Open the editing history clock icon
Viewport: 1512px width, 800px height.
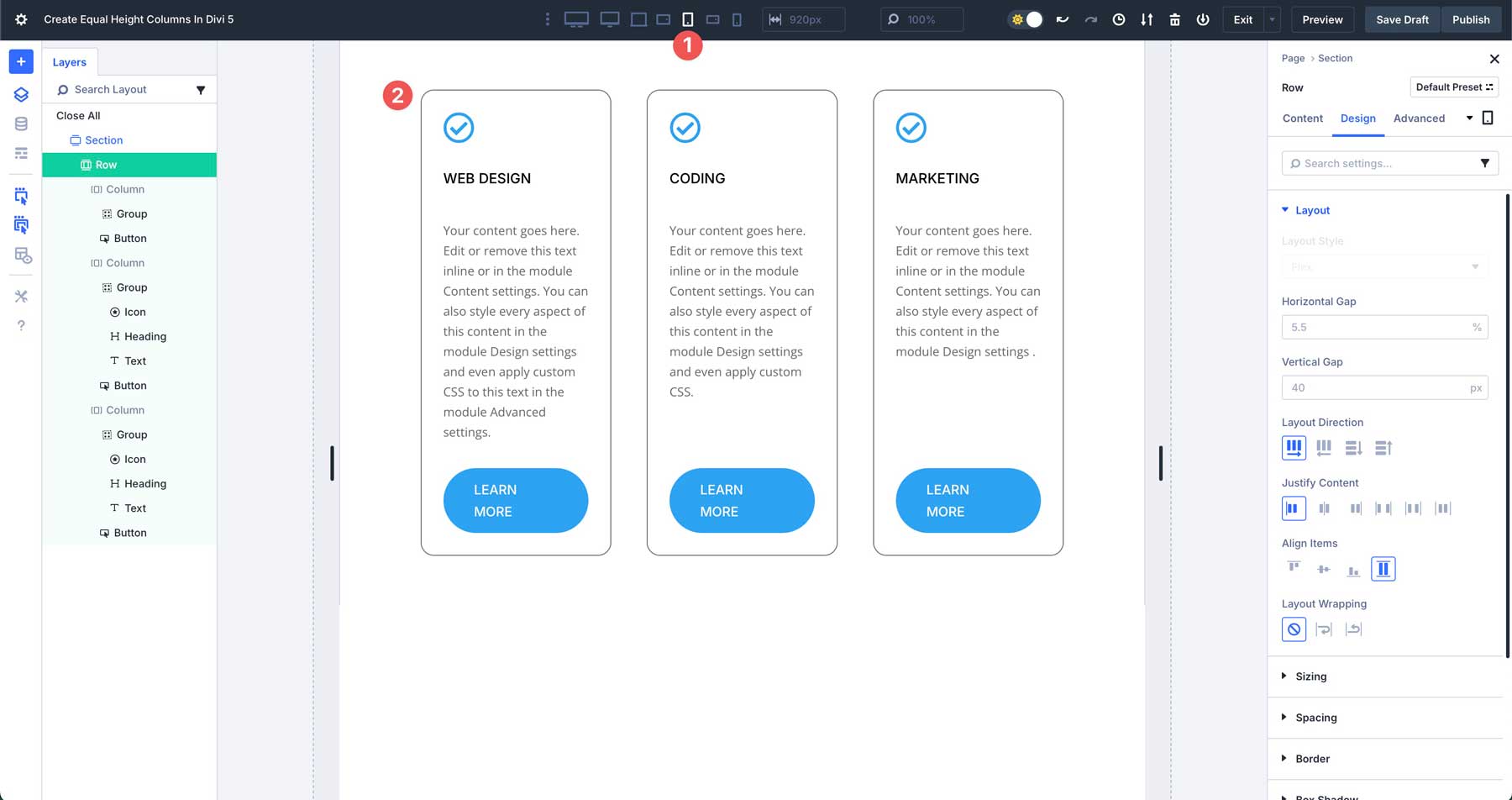point(1119,19)
